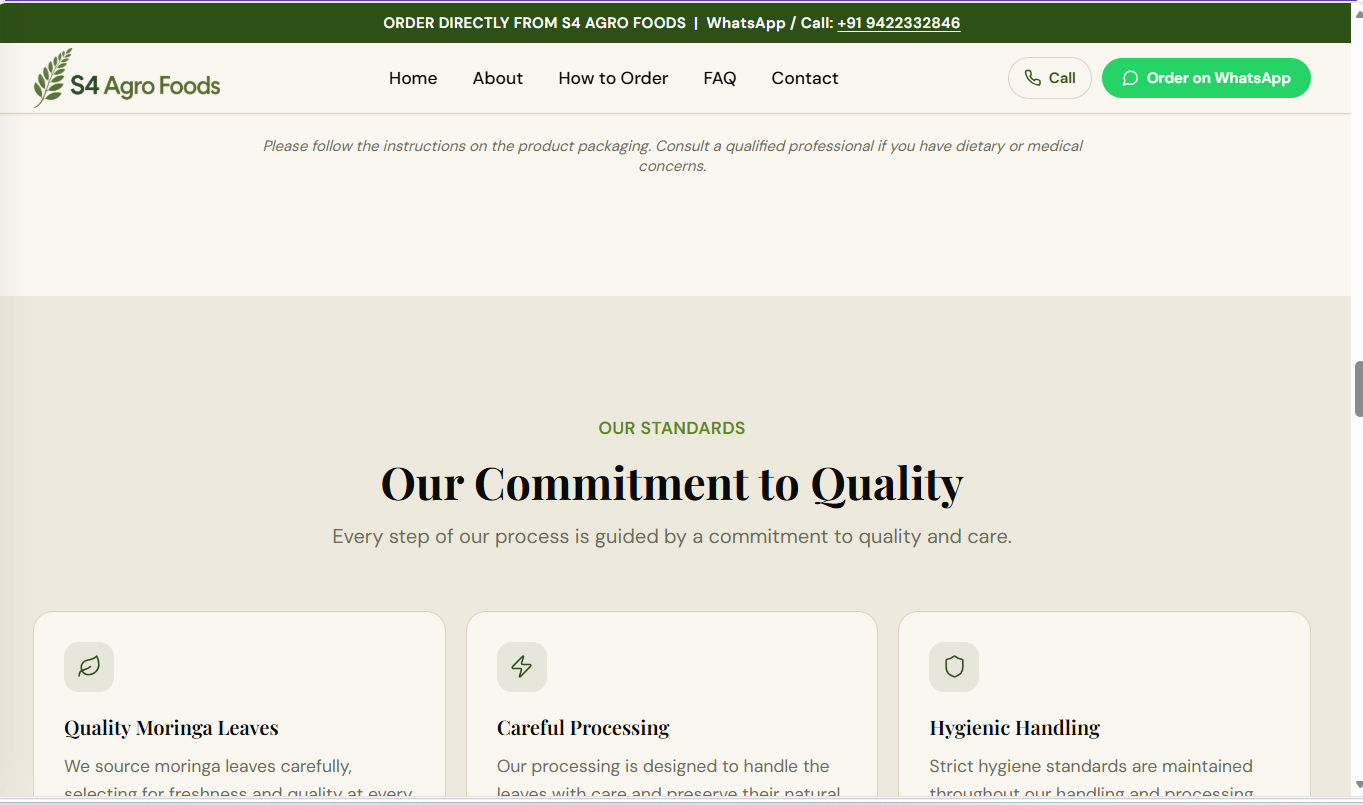Click the green Order on WhatsApp button
The width and height of the screenshot is (1363, 805).
pos(1206,78)
